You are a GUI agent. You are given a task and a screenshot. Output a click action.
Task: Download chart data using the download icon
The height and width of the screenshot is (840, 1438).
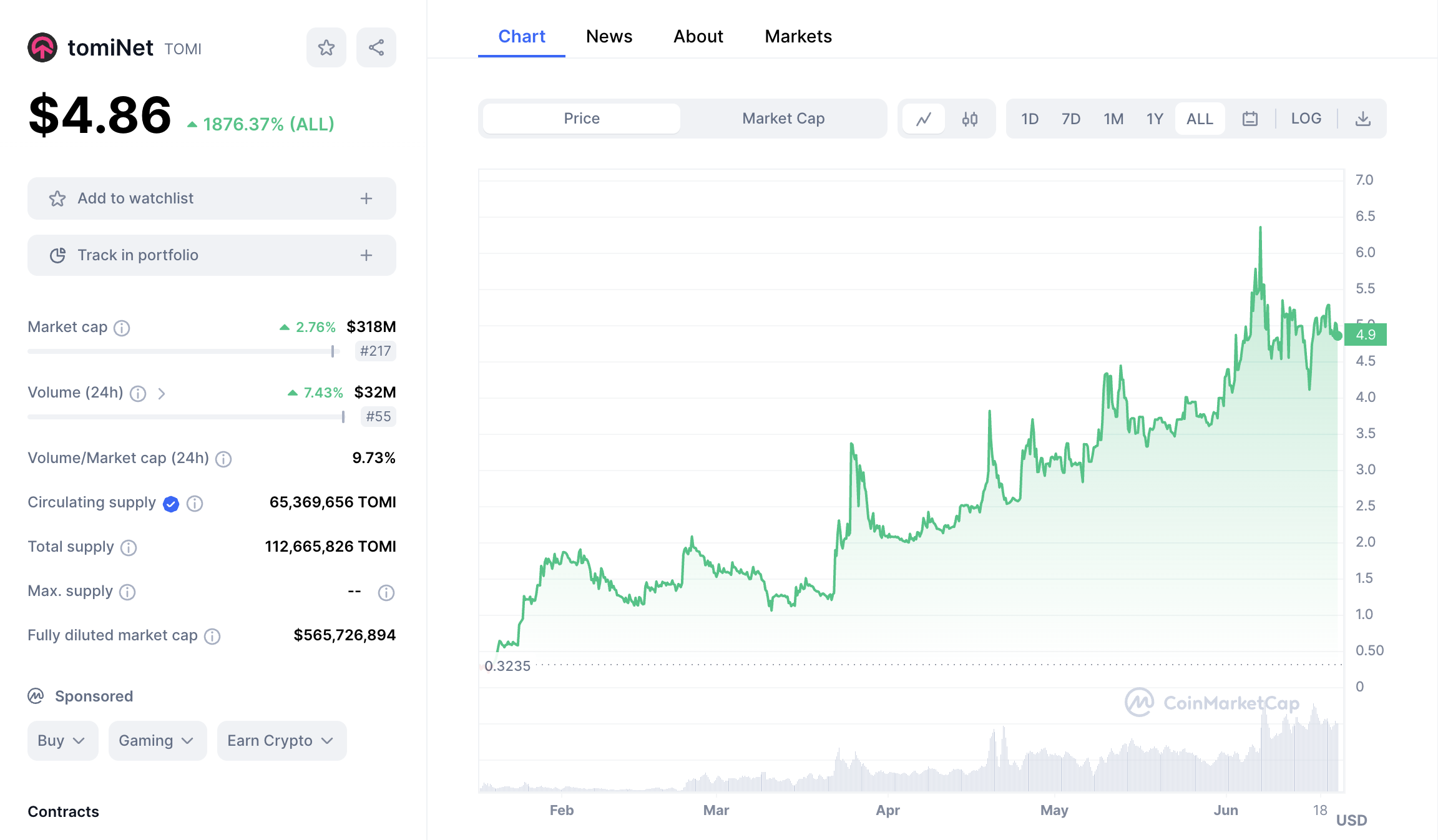point(1363,119)
